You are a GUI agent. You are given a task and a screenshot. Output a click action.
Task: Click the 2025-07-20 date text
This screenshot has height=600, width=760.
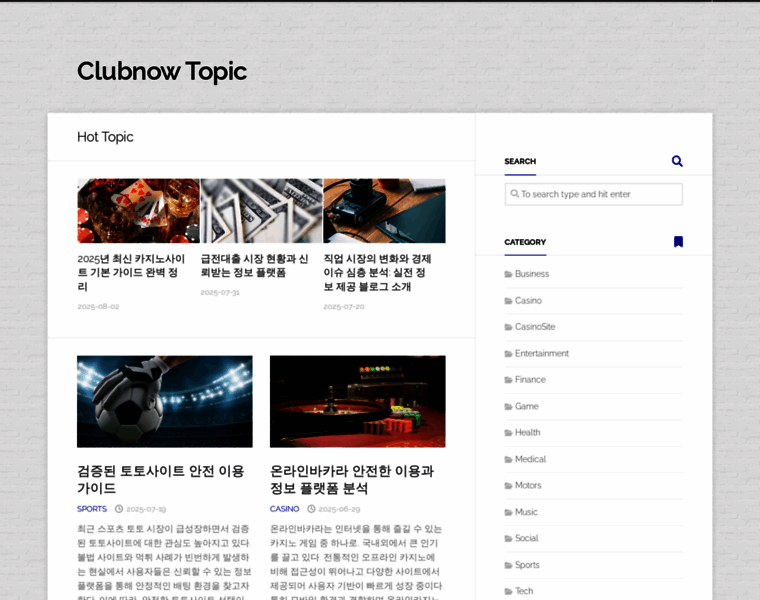pyautogui.click(x=344, y=306)
